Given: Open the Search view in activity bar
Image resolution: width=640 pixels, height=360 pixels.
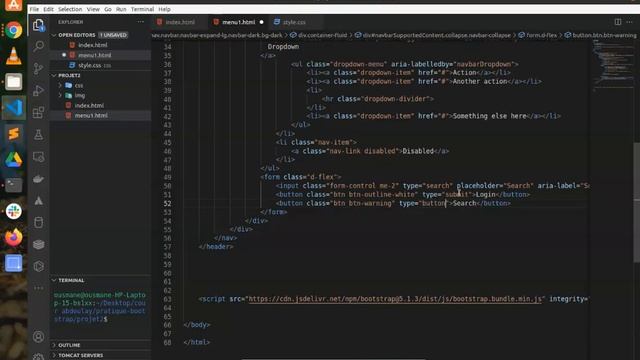Looking at the screenshot, I should point(38,46).
